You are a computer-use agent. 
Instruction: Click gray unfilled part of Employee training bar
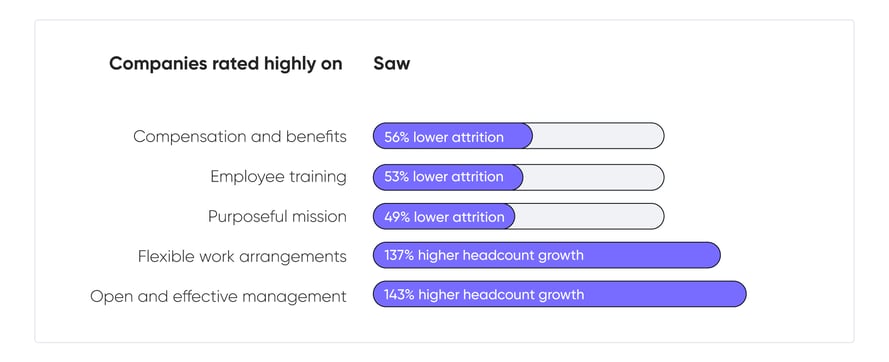(594, 177)
